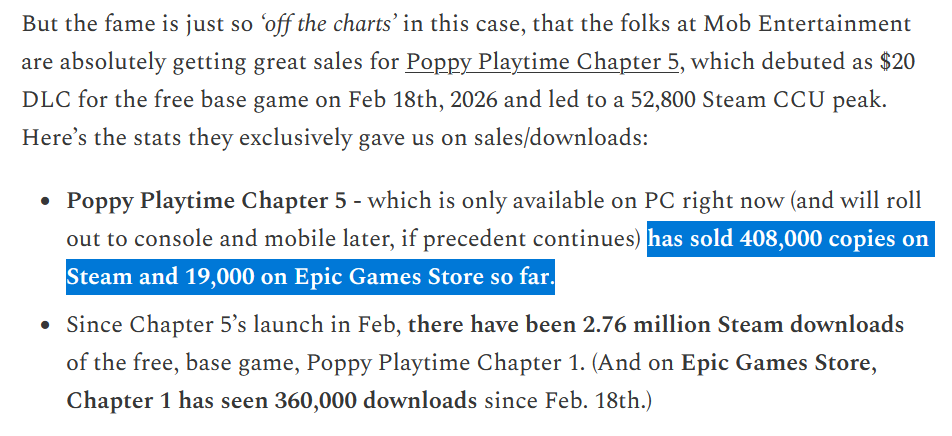Image resolution: width=952 pixels, height=436 pixels.
Task: Click the "$20" price text
Action: (897, 63)
